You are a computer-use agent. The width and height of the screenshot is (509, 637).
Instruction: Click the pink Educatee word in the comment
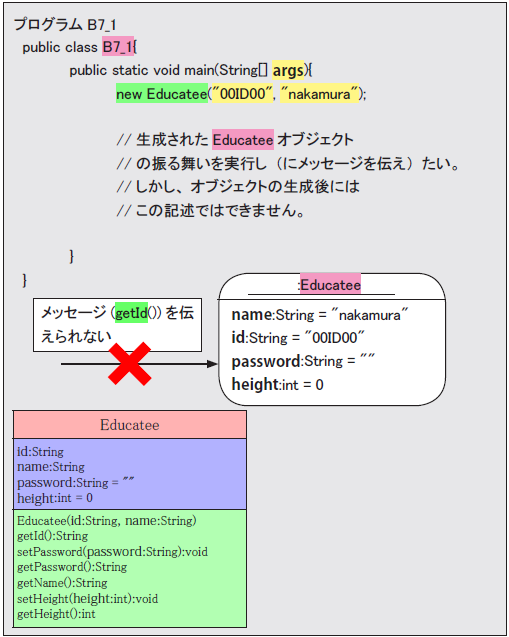point(243,140)
